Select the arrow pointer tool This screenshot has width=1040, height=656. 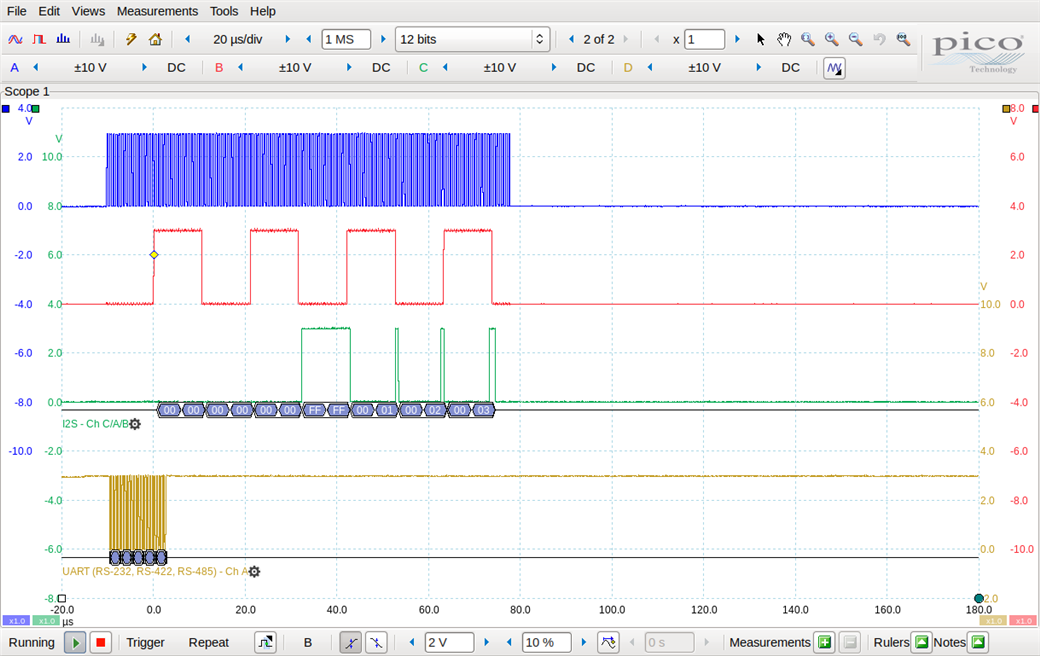tap(760, 39)
